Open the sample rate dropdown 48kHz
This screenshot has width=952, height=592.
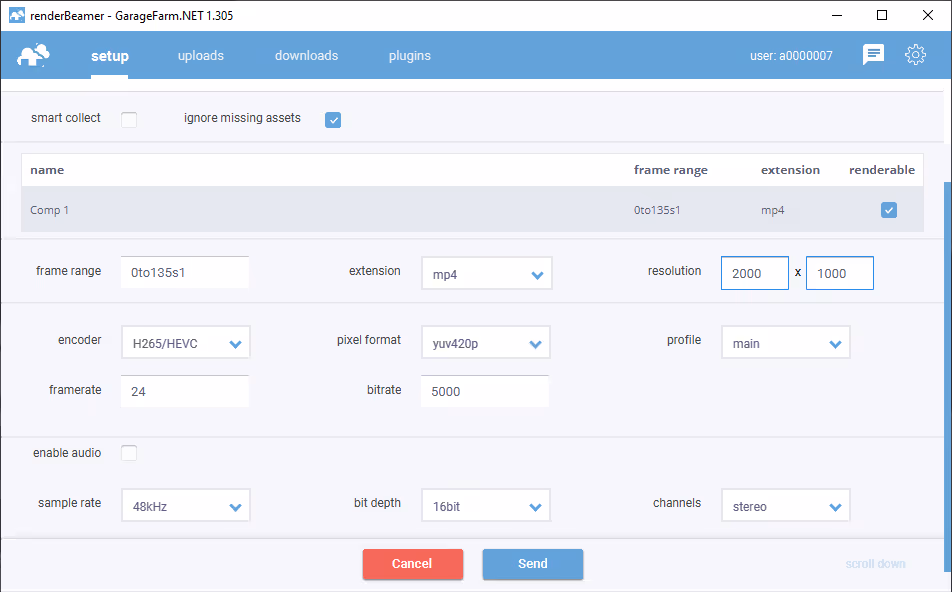coord(186,505)
